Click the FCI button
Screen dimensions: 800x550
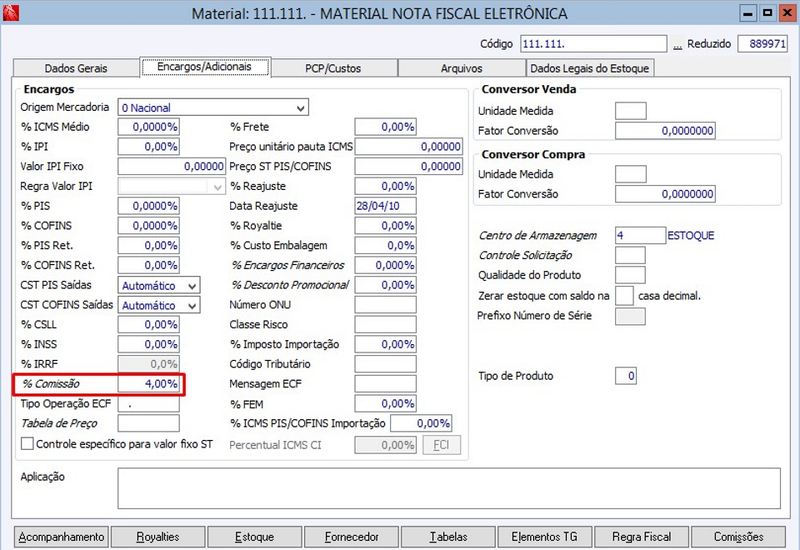pos(441,445)
